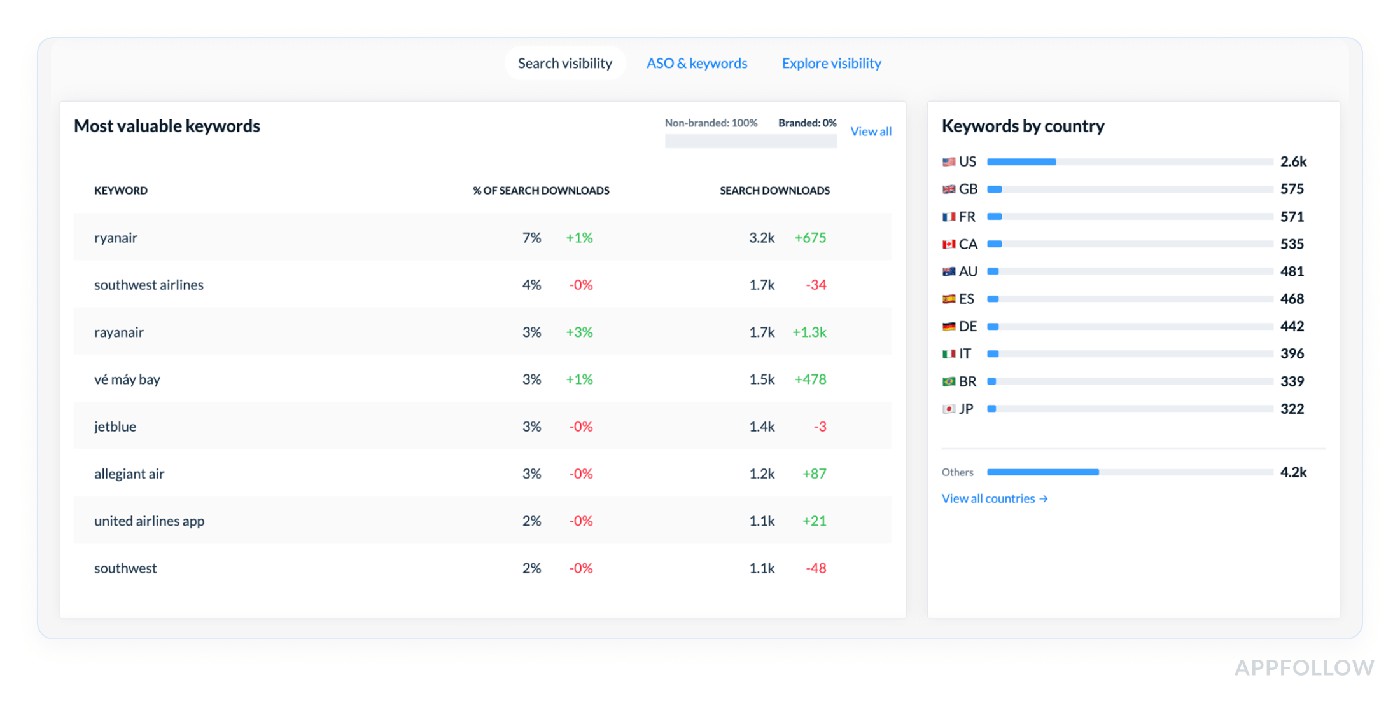Click the DE flag icon
Viewport: 1400px width, 703px height.
948,326
